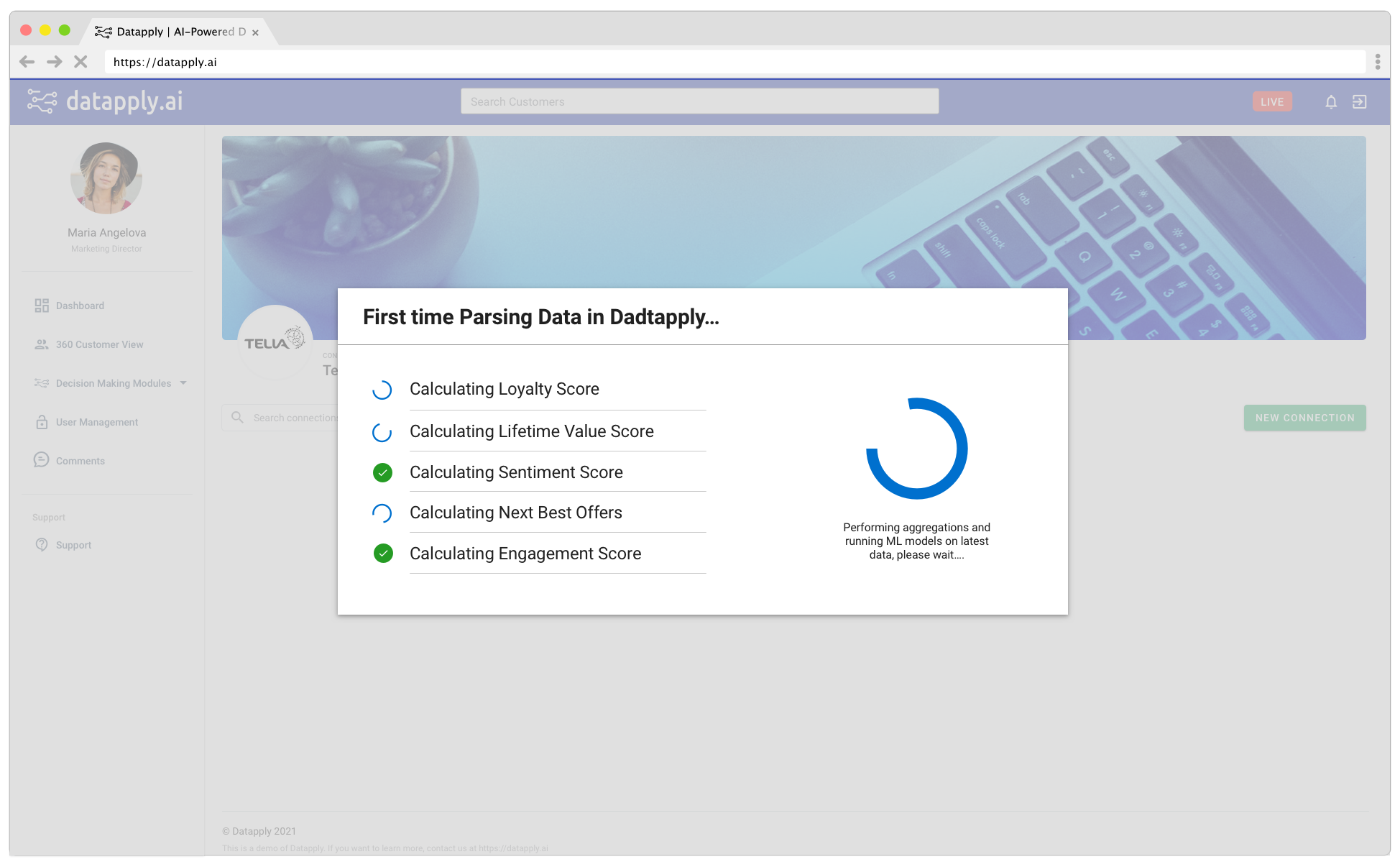Expand Decision Making Modules dropdown arrow

183,383
